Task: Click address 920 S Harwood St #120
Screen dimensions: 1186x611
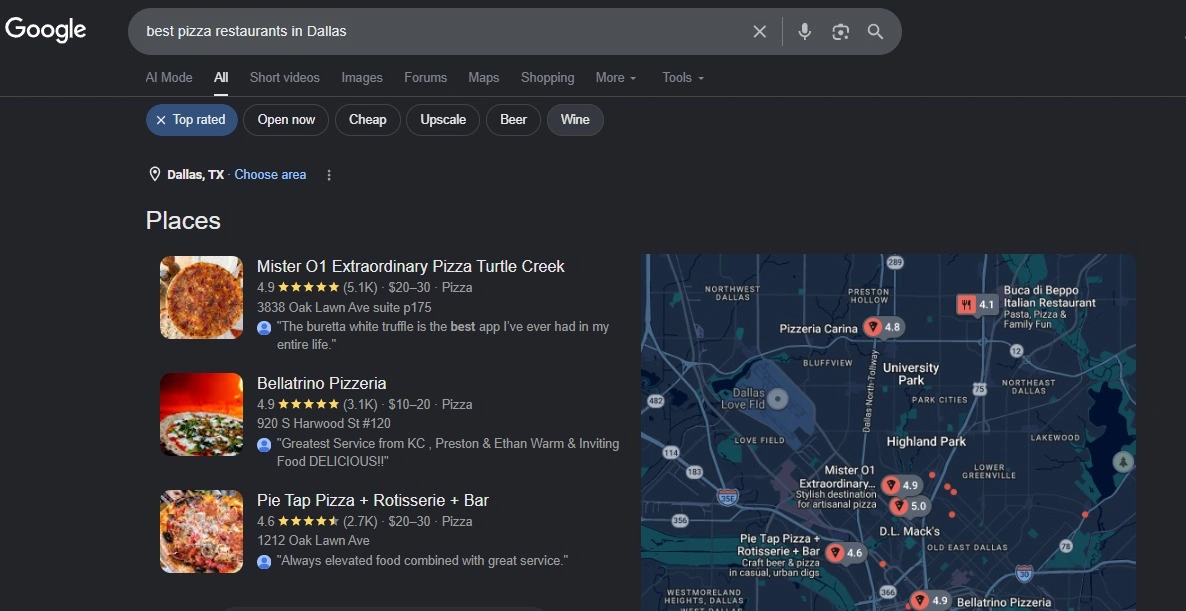Action: pos(324,424)
